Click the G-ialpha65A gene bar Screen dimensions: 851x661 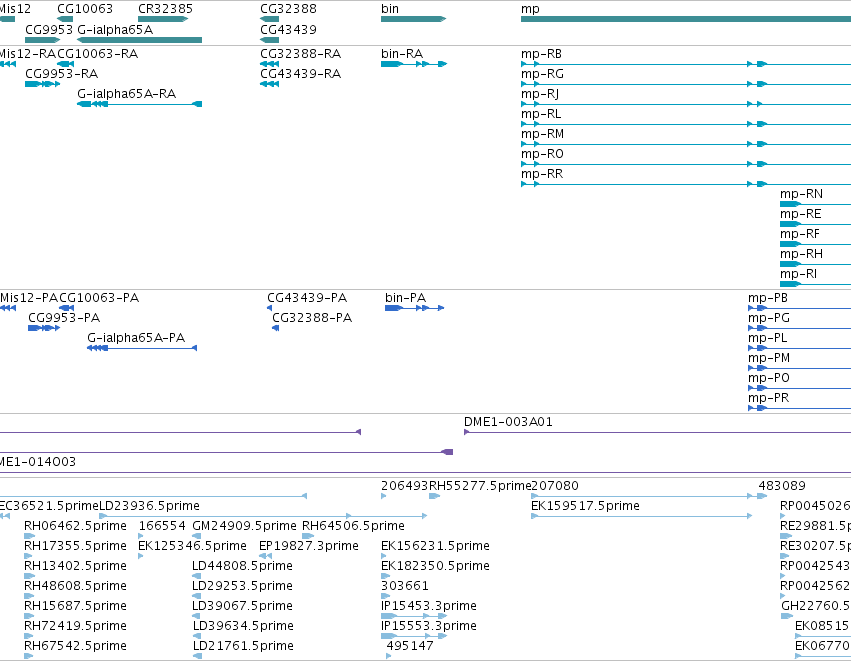tap(139, 40)
